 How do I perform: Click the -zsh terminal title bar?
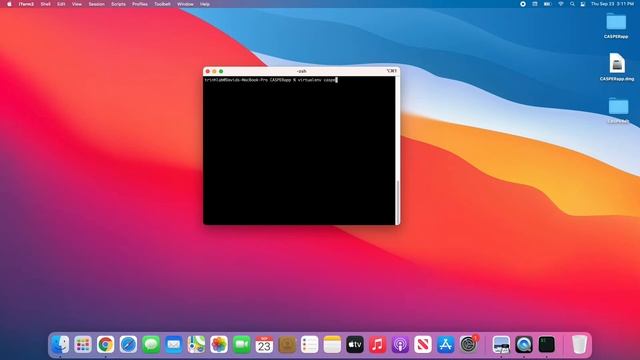(302, 71)
